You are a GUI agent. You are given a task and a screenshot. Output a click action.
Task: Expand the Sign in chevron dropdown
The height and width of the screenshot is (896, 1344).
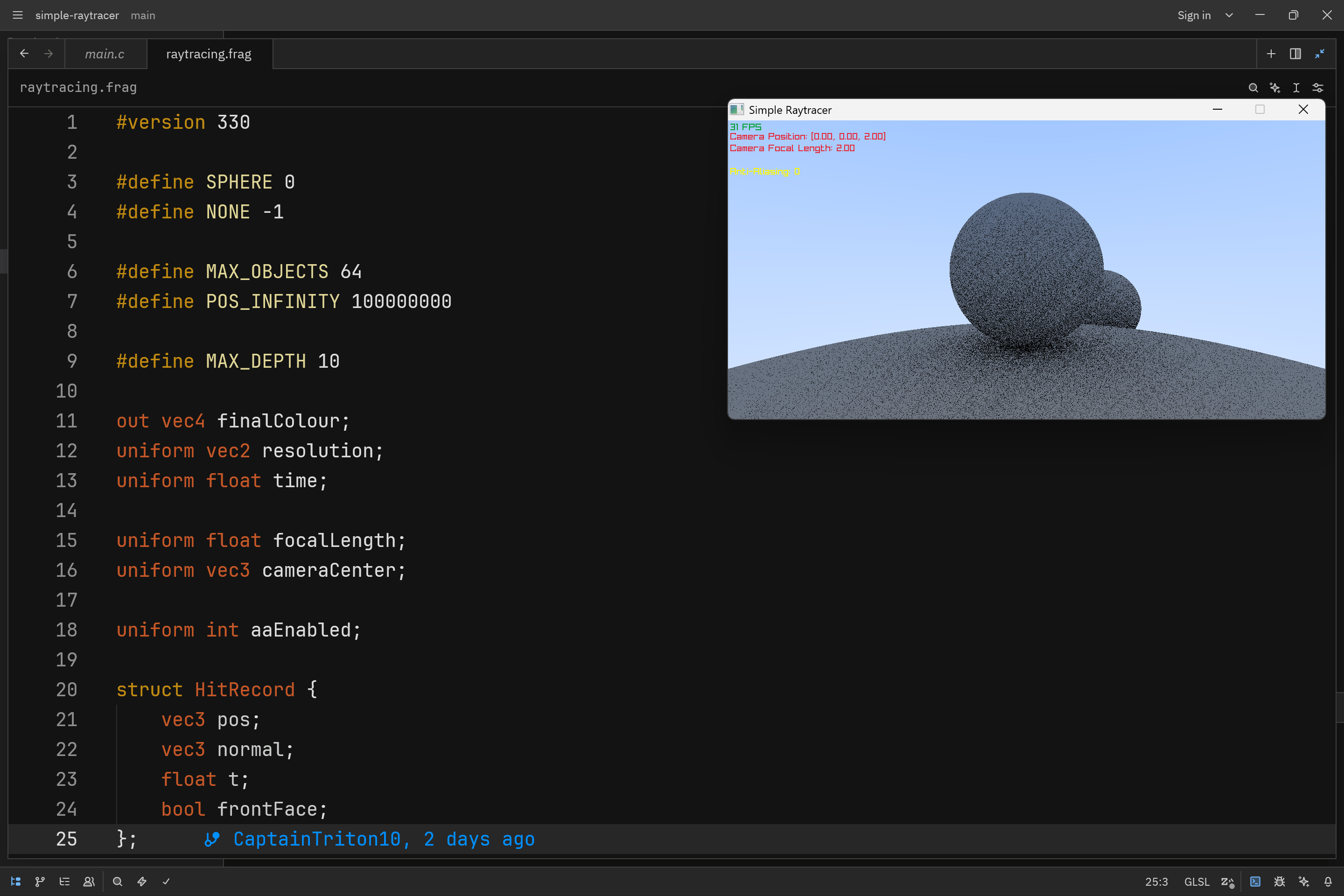(x=1229, y=15)
